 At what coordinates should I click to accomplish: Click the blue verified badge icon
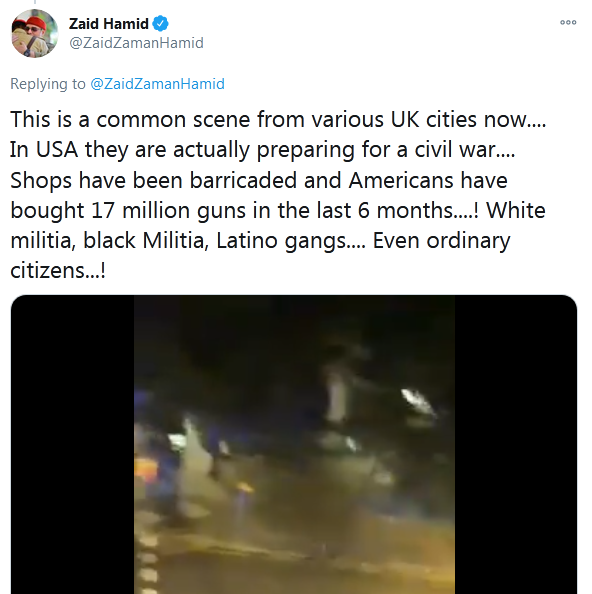160,23
